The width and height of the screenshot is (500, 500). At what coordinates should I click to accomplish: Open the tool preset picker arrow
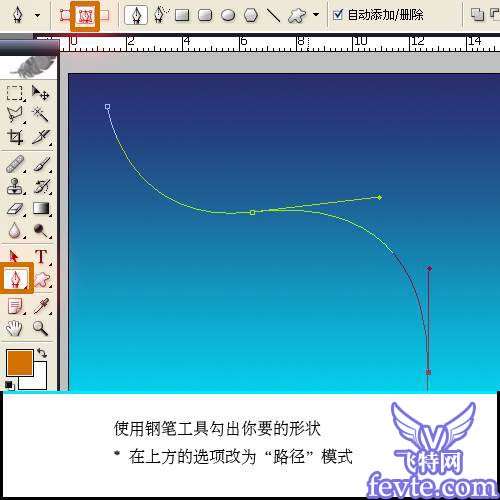(x=37, y=15)
